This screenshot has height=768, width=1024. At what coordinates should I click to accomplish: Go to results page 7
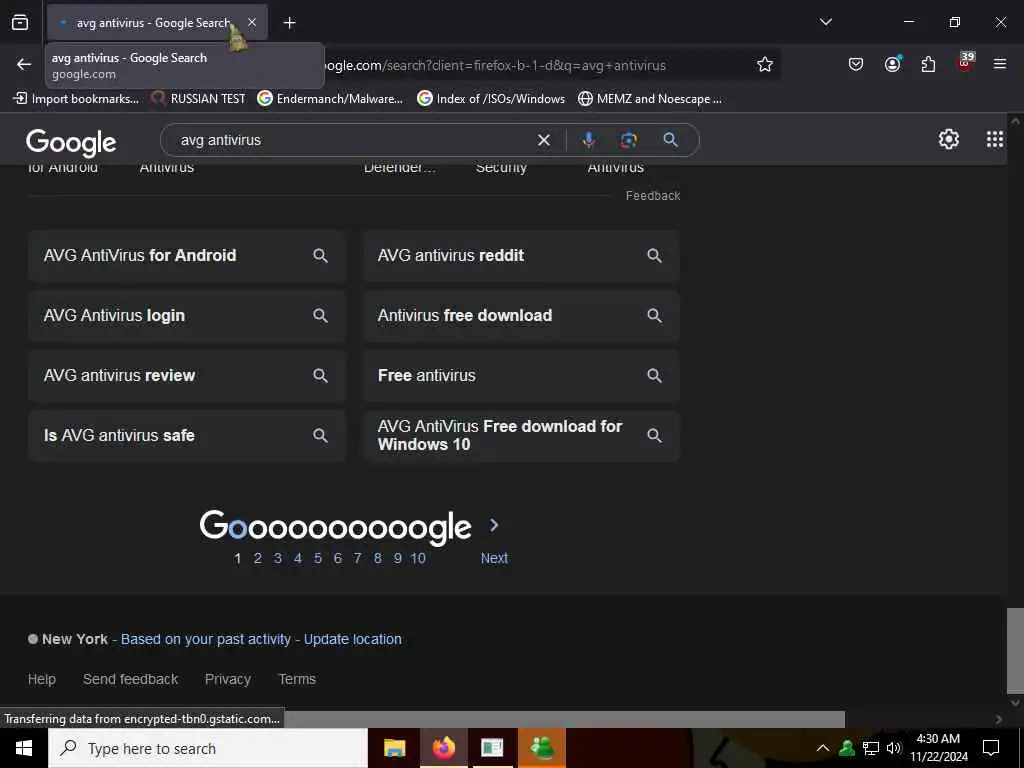357,558
